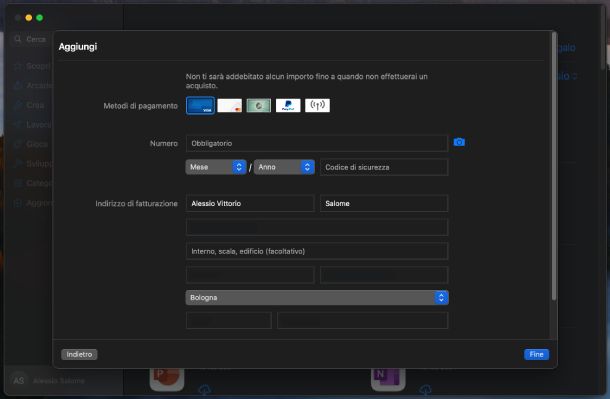
Task: Click the blue Fine button
Action: [x=536, y=354]
